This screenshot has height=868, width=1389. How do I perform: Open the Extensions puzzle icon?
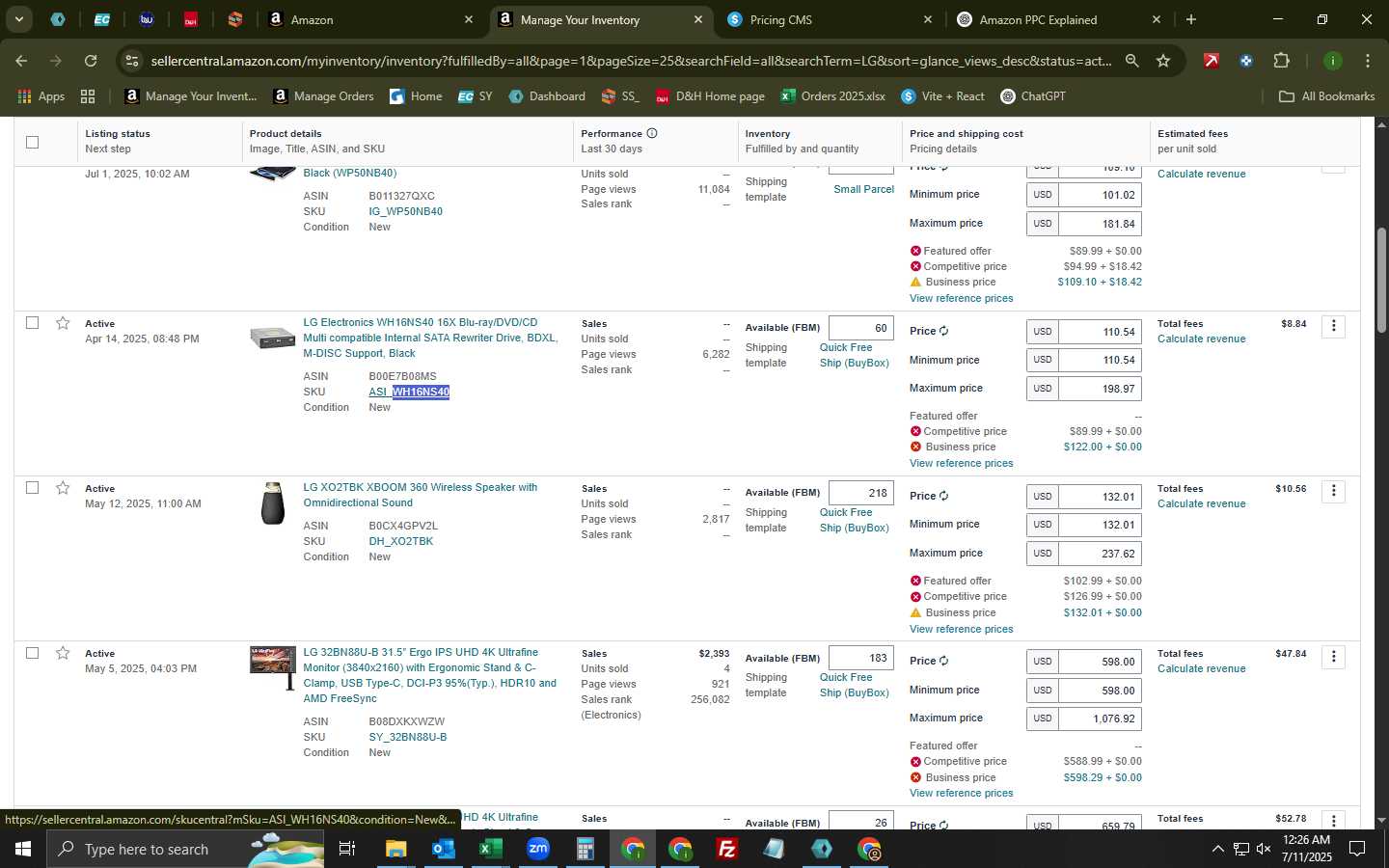coord(1281,61)
